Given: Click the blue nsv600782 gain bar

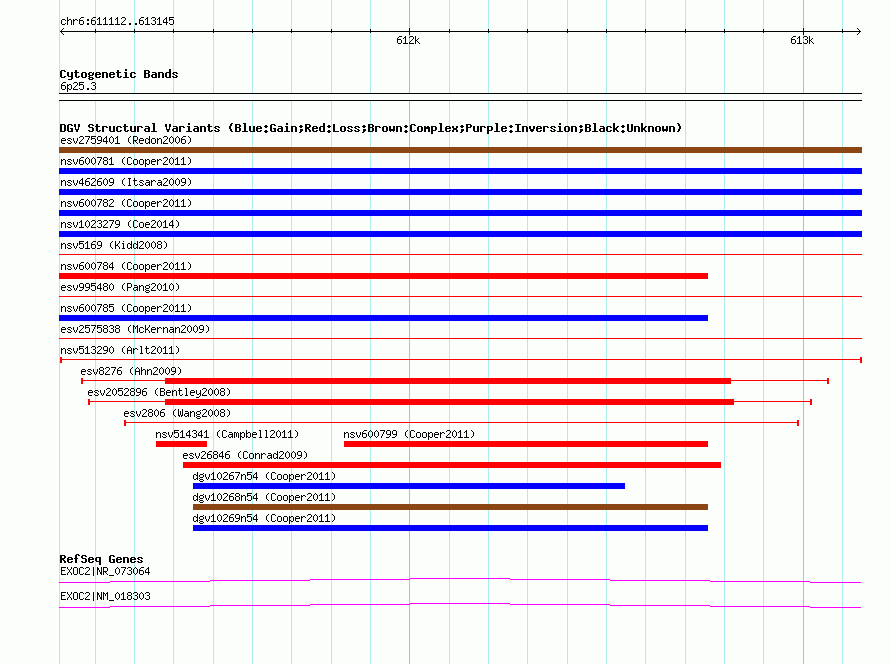Looking at the screenshot, I should (460, 213).
